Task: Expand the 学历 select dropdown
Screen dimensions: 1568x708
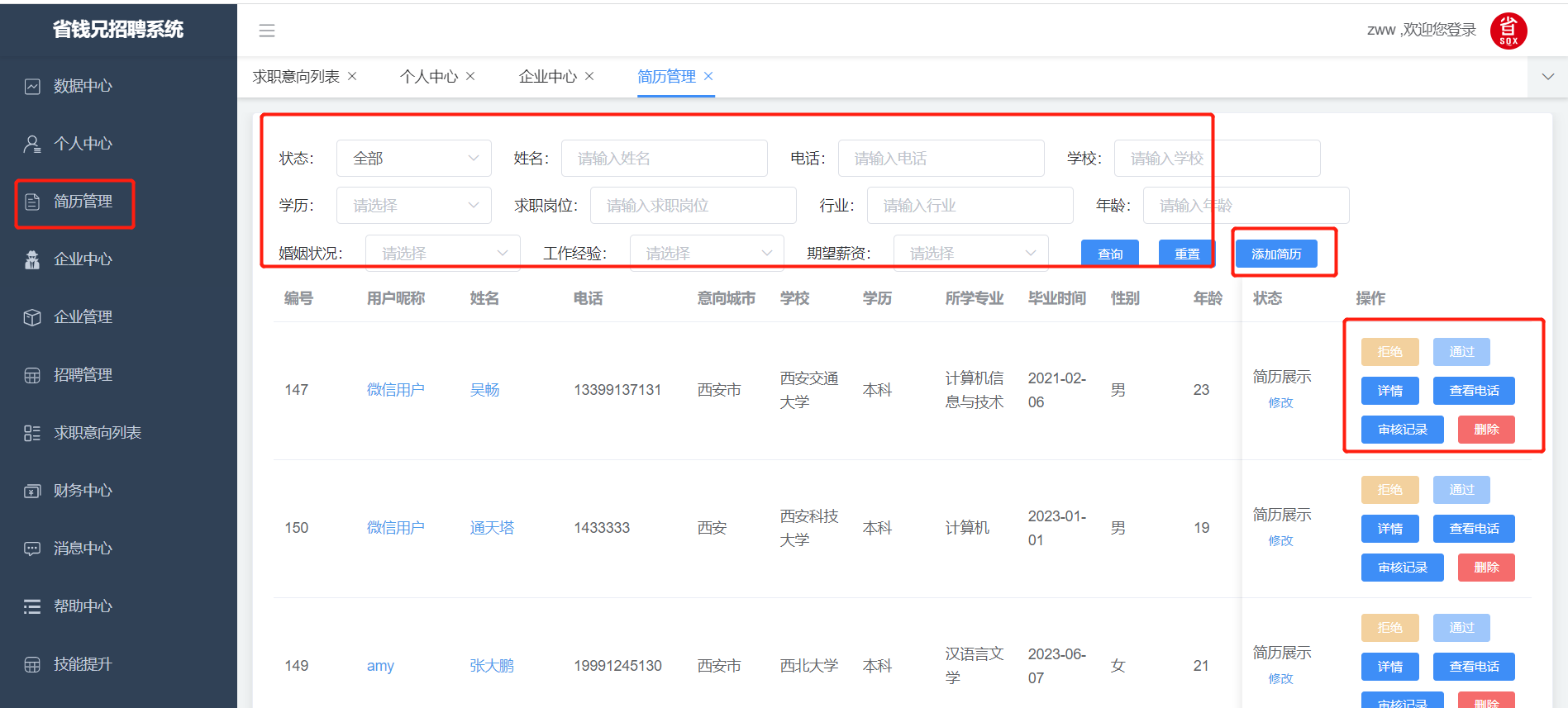Action: pyautogui.click(x=413, y=206)
